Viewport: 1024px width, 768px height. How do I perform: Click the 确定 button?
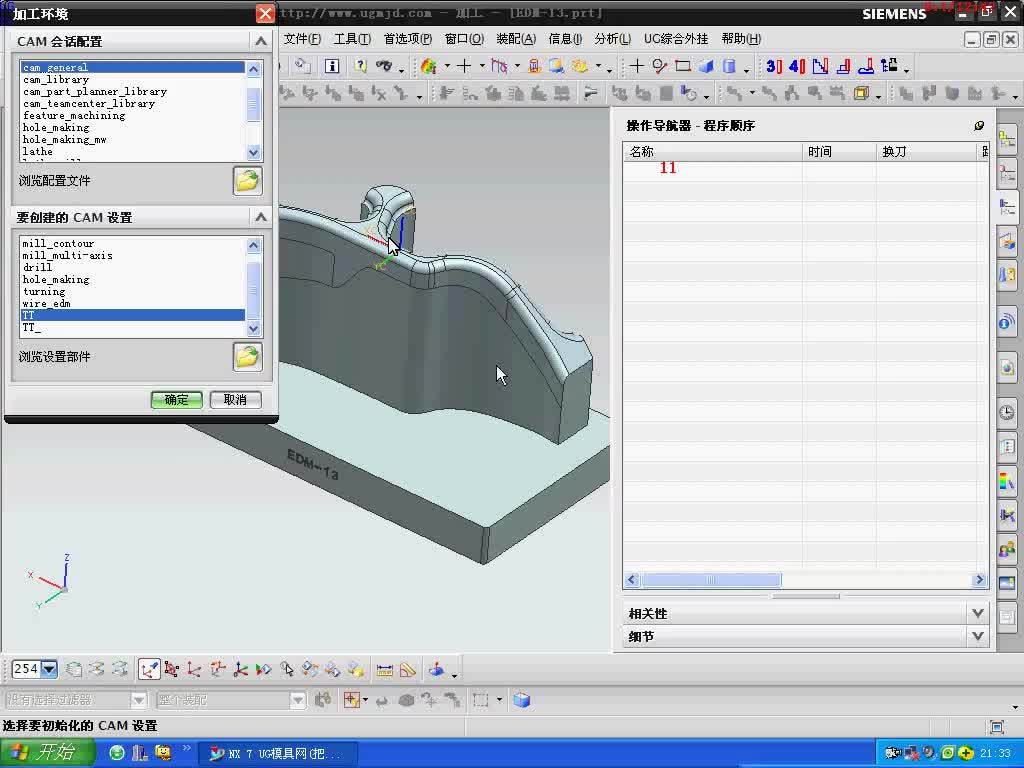(x=176, y=400)
